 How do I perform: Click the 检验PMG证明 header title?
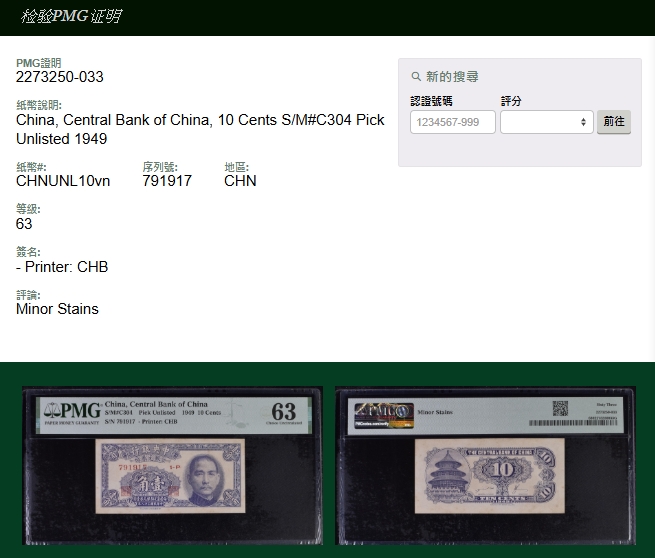[71, 17]
